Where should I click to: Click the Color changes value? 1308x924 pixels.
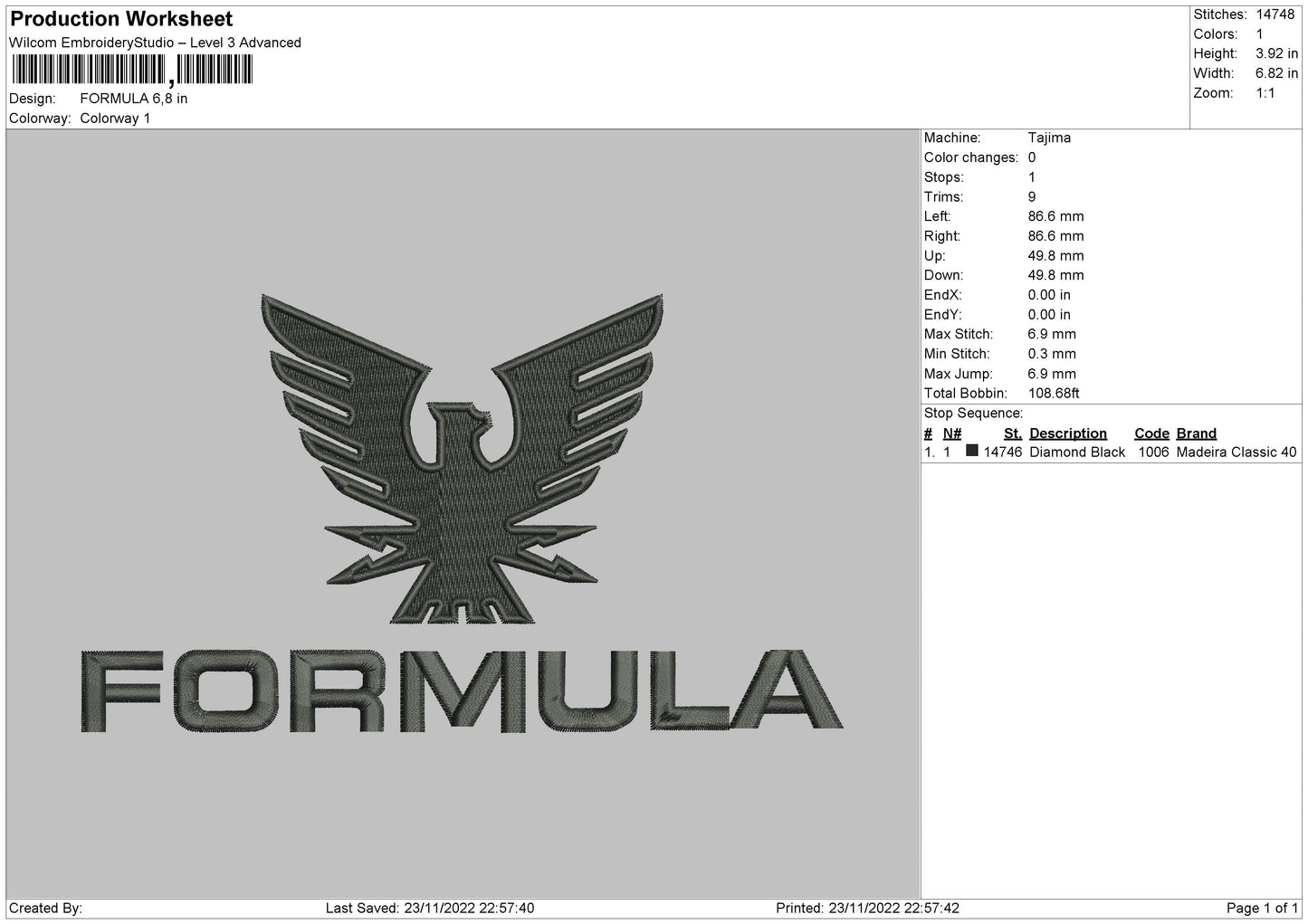pos(1032,157)
